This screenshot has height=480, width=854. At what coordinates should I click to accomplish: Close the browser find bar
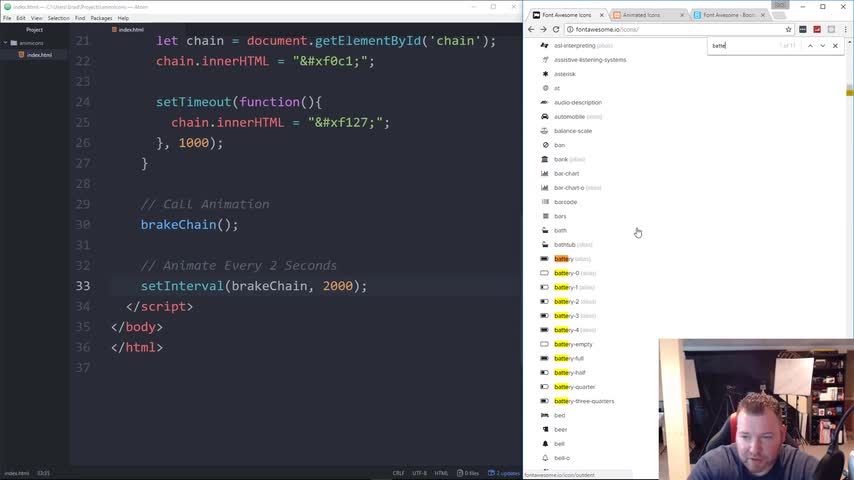click(x=835, y=46)
